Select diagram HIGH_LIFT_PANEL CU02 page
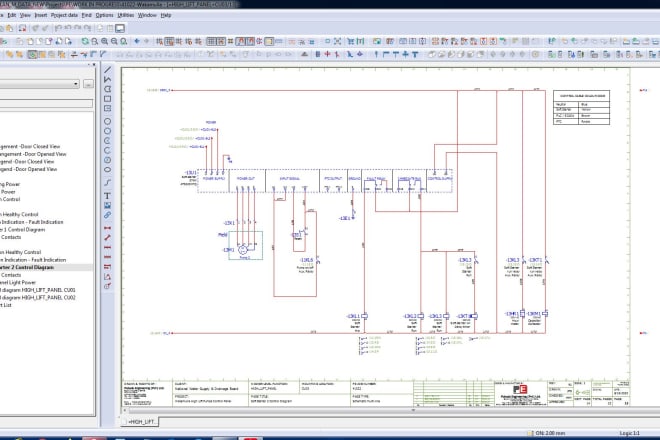Image resolution: width=660 pixels, height=440 pixels. [x=38, y=298]
